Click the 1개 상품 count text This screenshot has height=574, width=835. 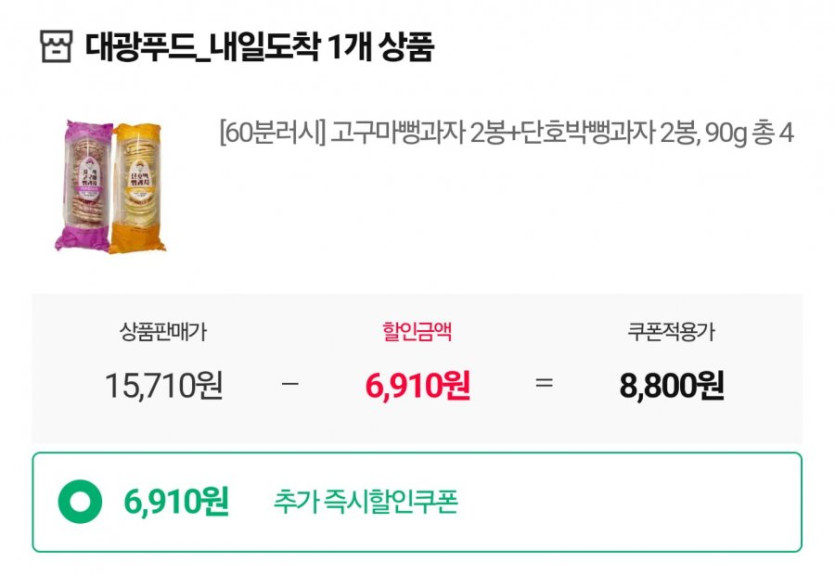tap(381, 47)
